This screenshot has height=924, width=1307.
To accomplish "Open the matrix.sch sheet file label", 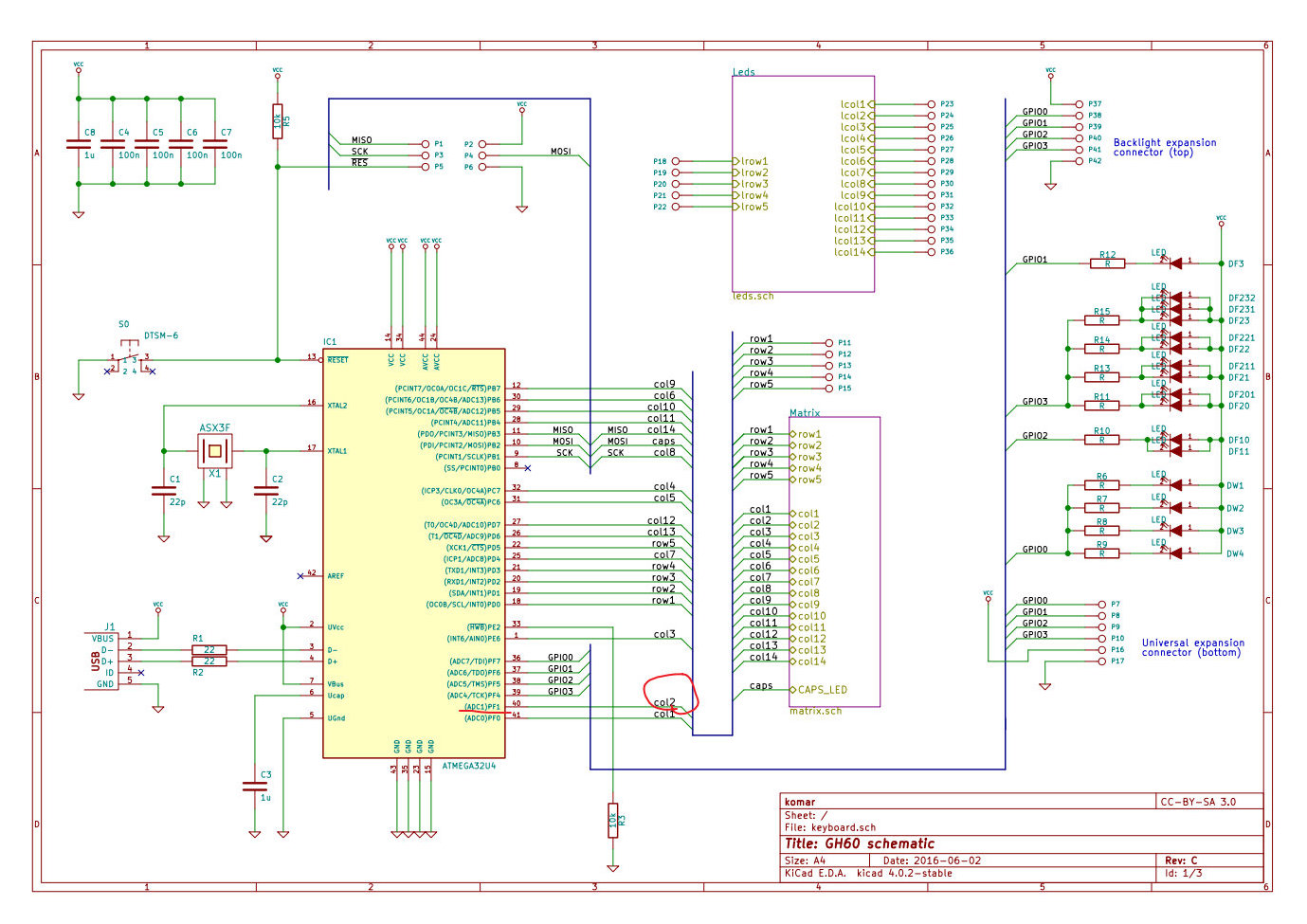I will click(815, 711).
